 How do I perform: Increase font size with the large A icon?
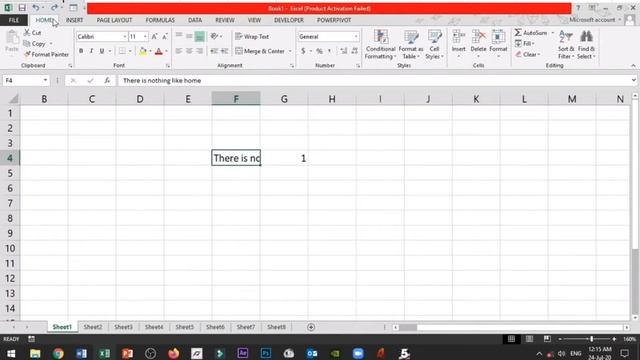coord(154,37)
